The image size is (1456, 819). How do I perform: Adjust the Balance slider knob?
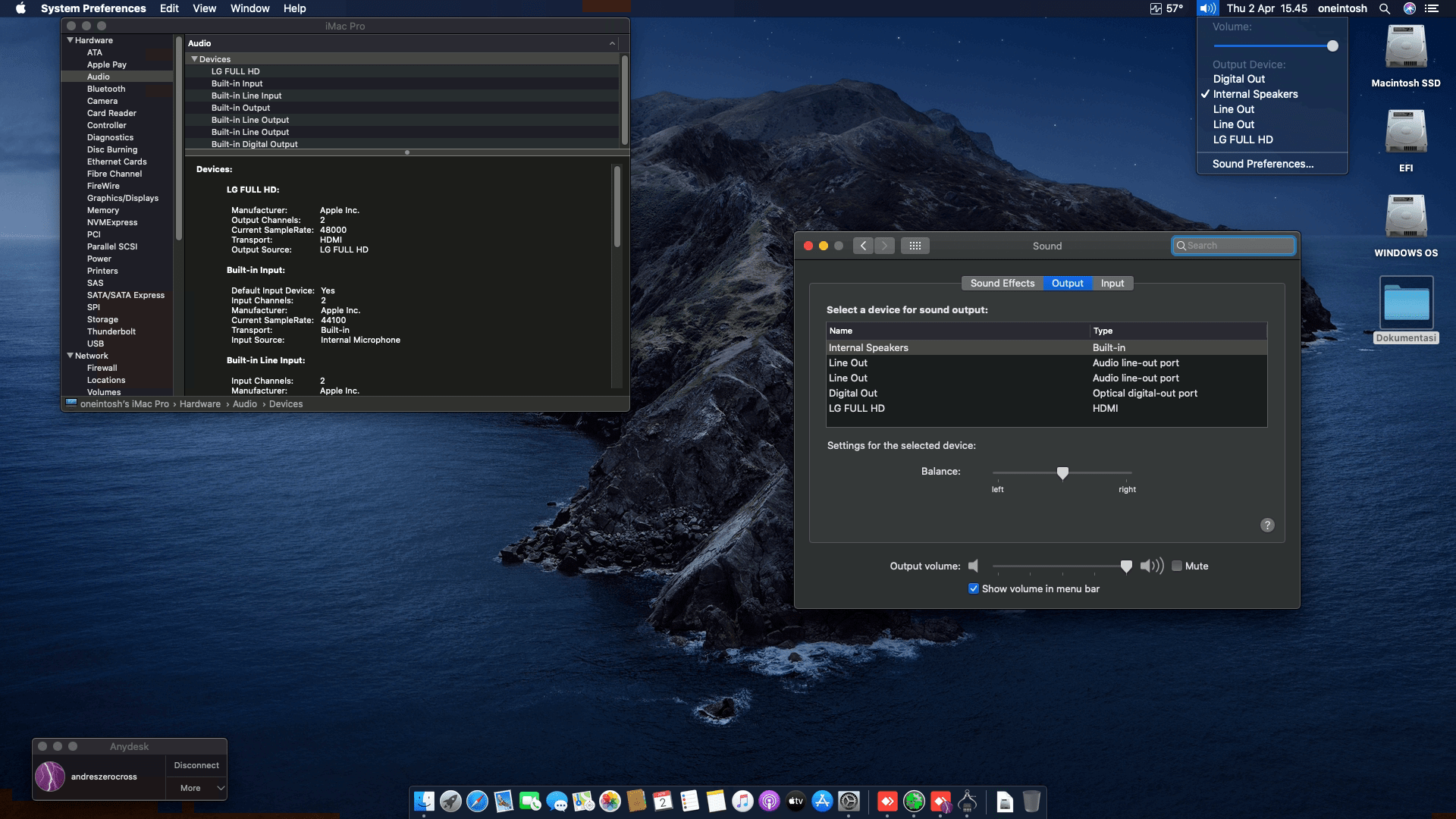(x=1062, y=473)
